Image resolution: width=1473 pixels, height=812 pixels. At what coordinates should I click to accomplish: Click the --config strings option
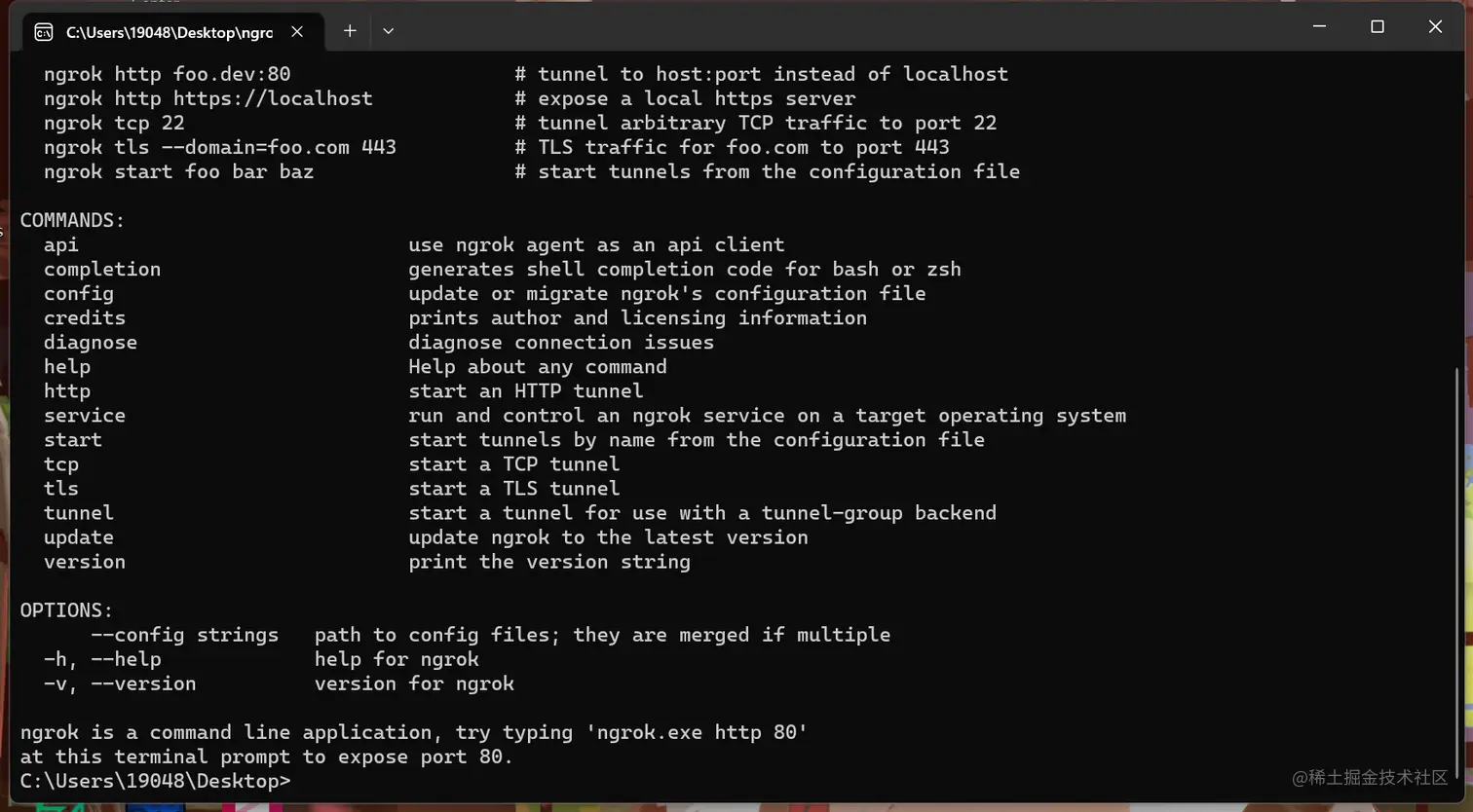pyautogui.click(x=184, y=635)
